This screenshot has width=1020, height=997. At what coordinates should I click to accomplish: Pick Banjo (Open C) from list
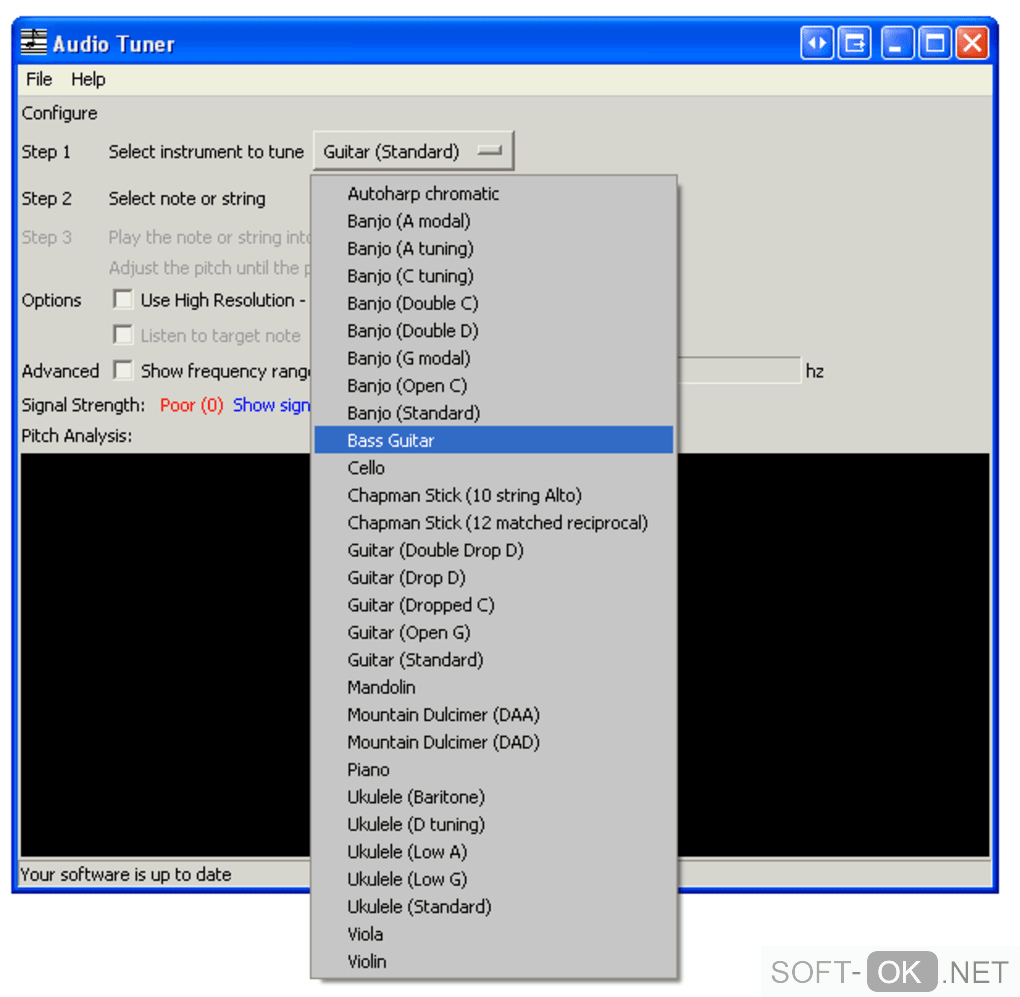[x=494, y=386]
